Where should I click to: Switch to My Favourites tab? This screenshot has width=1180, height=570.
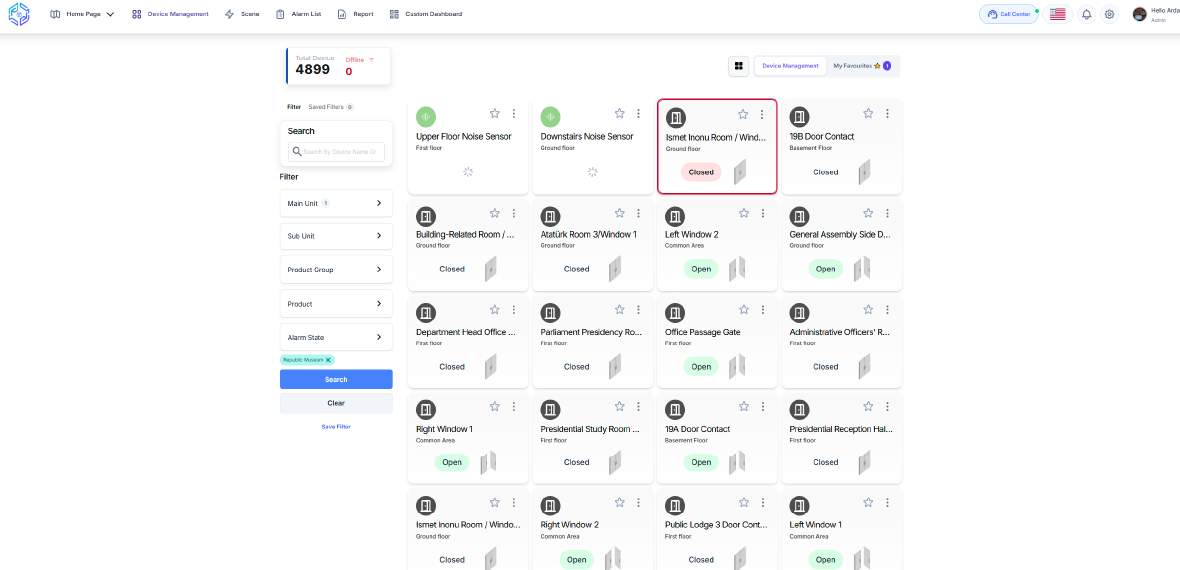click(861, 66)
